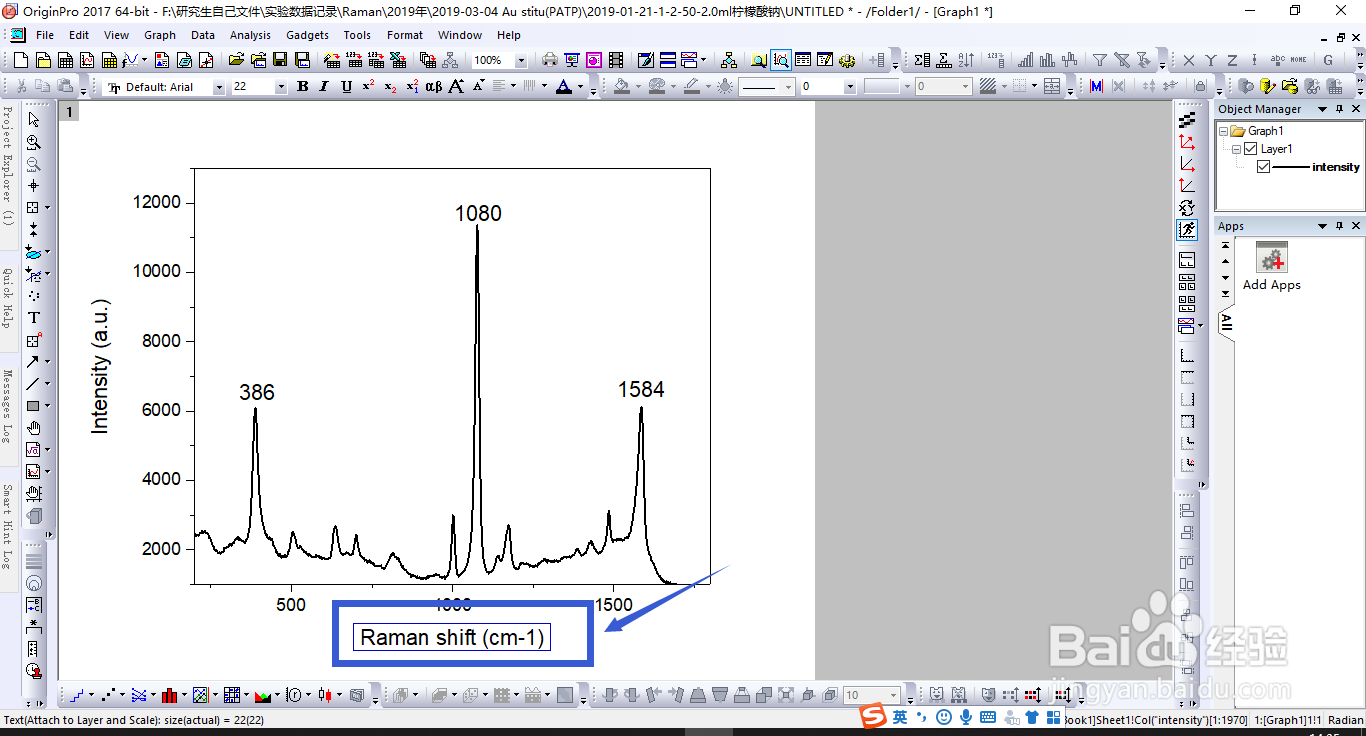Select the Raman shift (cm-1) axis title
The image size is (1366, 736).
pos(451,637)
